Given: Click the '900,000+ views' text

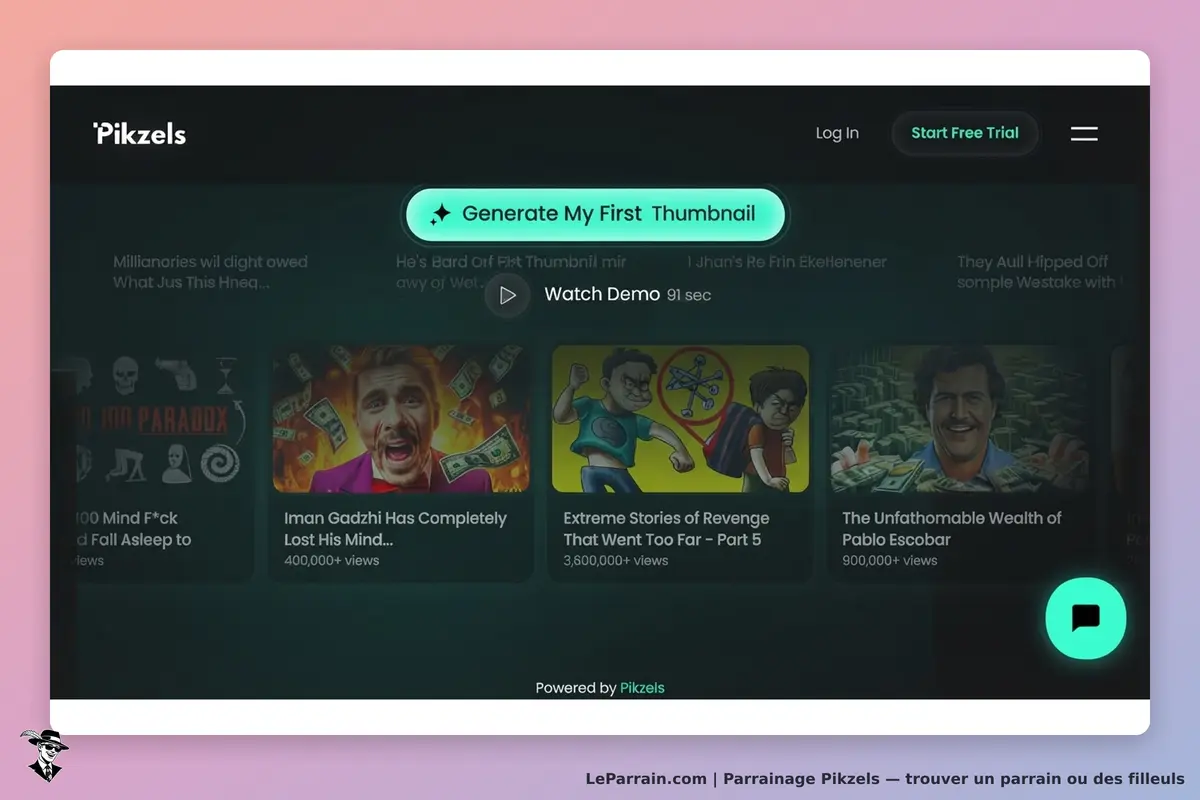Looking at the screenshot, I should 890,561.
